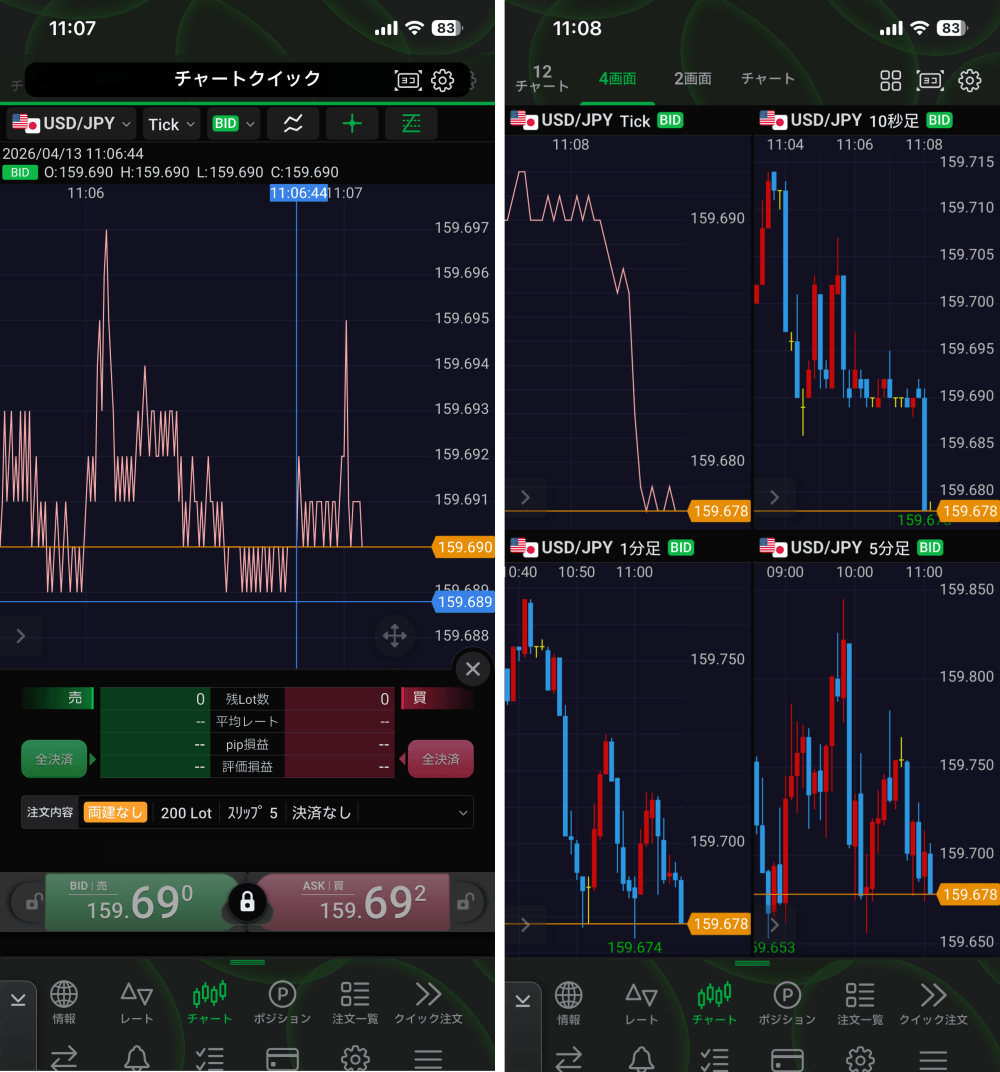The width and height of the screenshot is (1000, 1072).
Task: Toggle the BID side unlock icon
Action: click(x=33, y=903)
